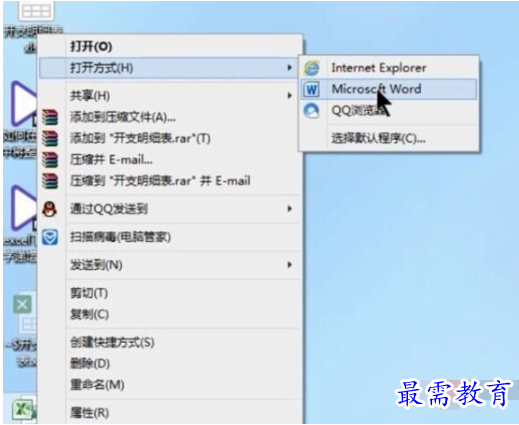This screenshot has height=425, width=519.
Task: Click WinRAR icon beside 压缩并 E-mail...
Action: [50, 160]
